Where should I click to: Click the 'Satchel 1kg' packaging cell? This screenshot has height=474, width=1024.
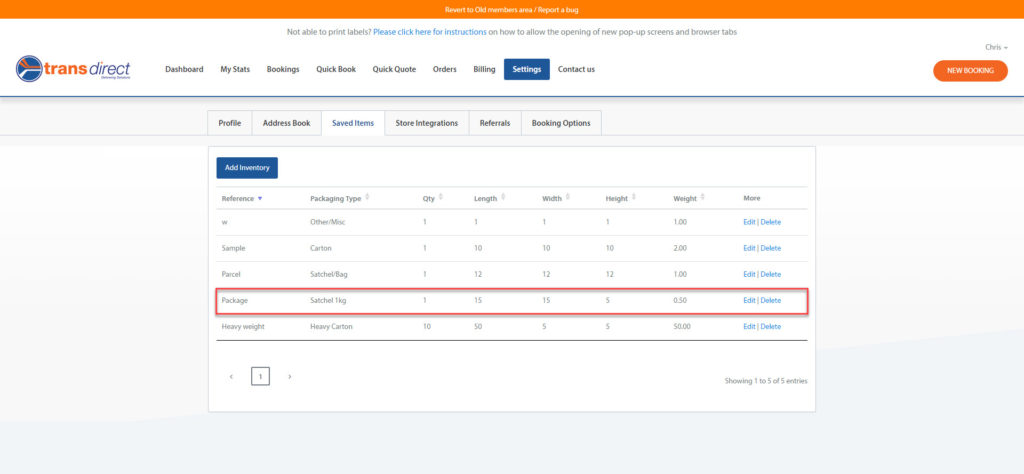330,300
